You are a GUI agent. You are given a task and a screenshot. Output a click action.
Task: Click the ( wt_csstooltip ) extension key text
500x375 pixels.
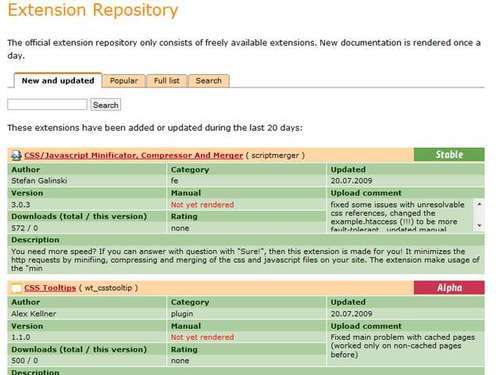(108, 288)
